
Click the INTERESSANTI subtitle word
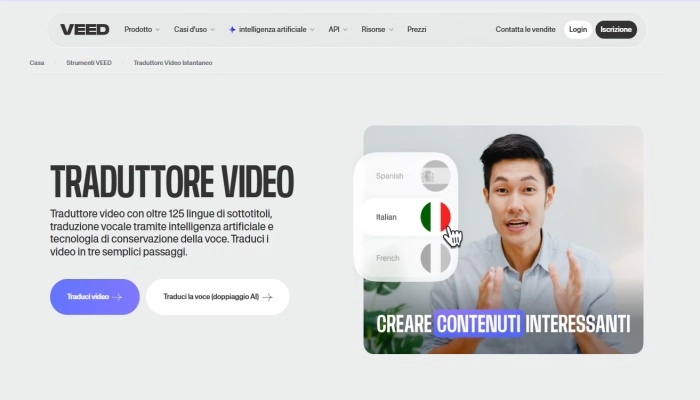[x=578, y=324]
